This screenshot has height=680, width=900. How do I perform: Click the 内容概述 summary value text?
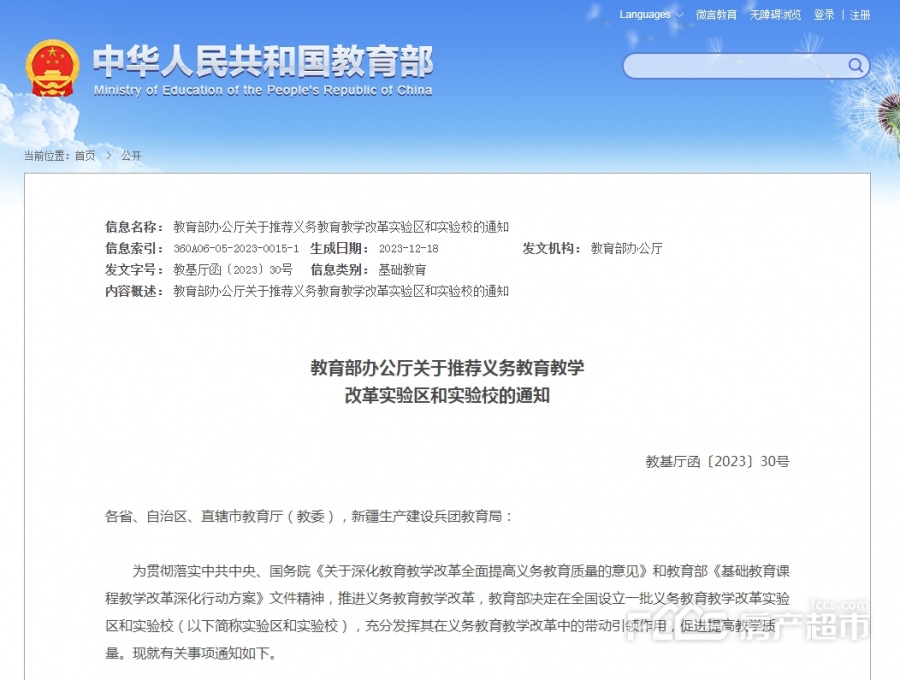(x=341, y=292)
